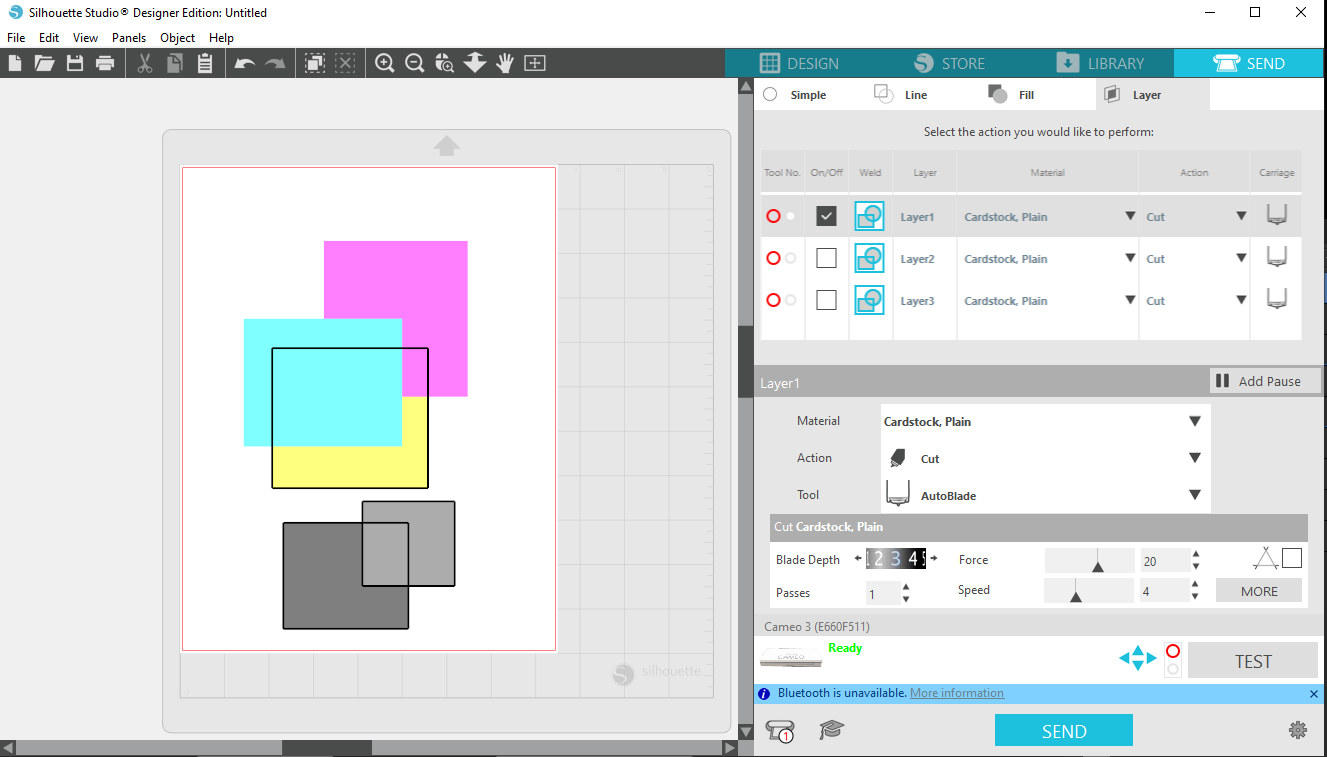
Task: Open the send queue icon
Action: pos(780,731)
